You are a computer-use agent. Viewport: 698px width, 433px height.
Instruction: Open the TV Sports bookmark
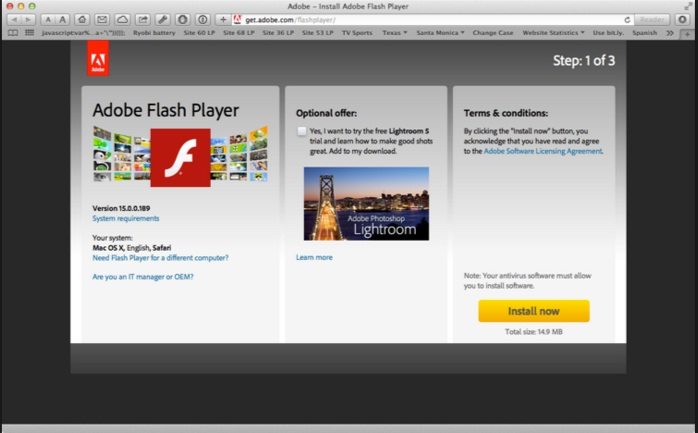pyautogui.click(x=357, y=33)
